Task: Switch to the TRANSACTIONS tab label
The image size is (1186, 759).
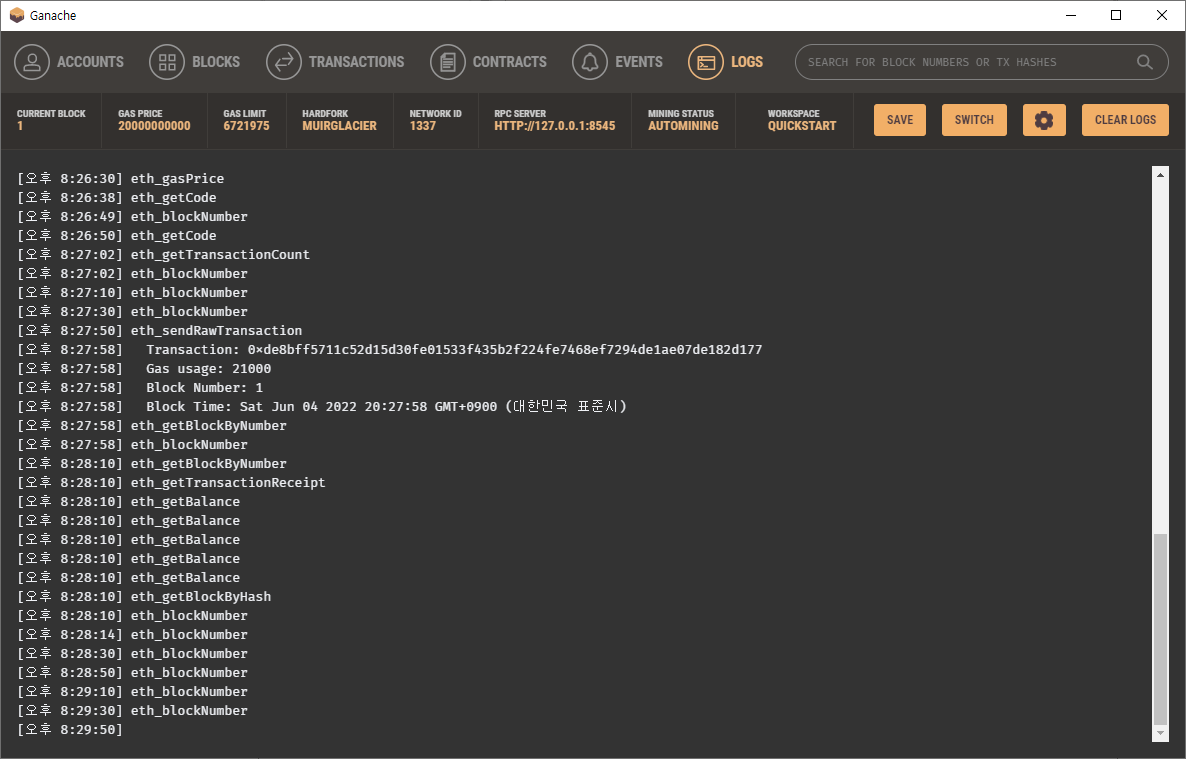Action: tap(356, 62)
